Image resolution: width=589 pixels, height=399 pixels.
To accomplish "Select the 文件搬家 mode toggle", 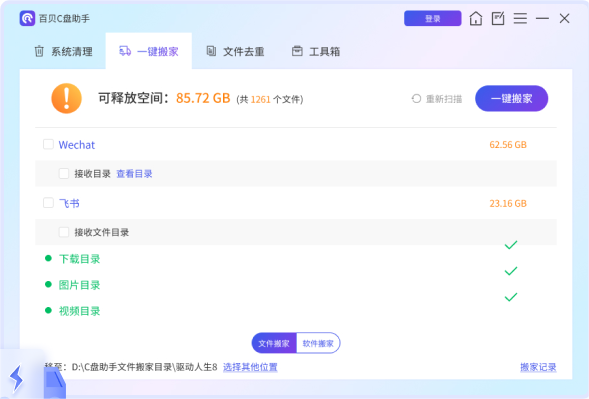I will click(274, 343).
